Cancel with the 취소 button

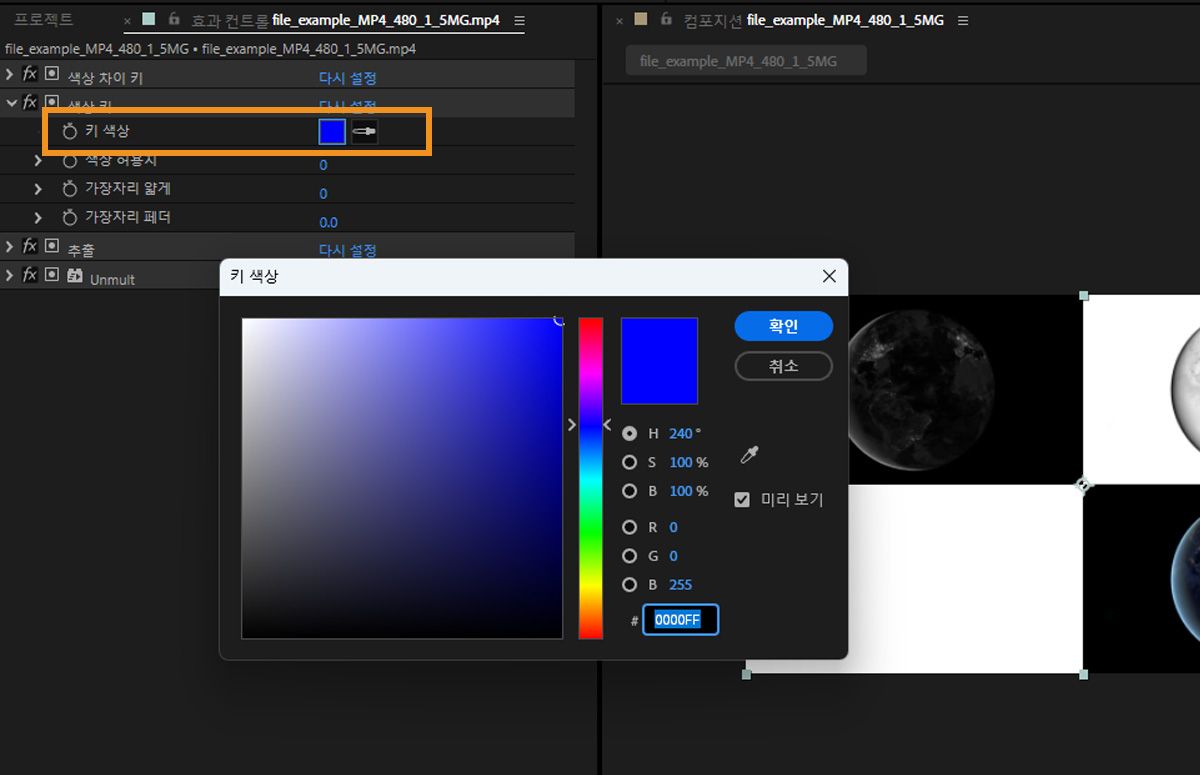[783, 366]
